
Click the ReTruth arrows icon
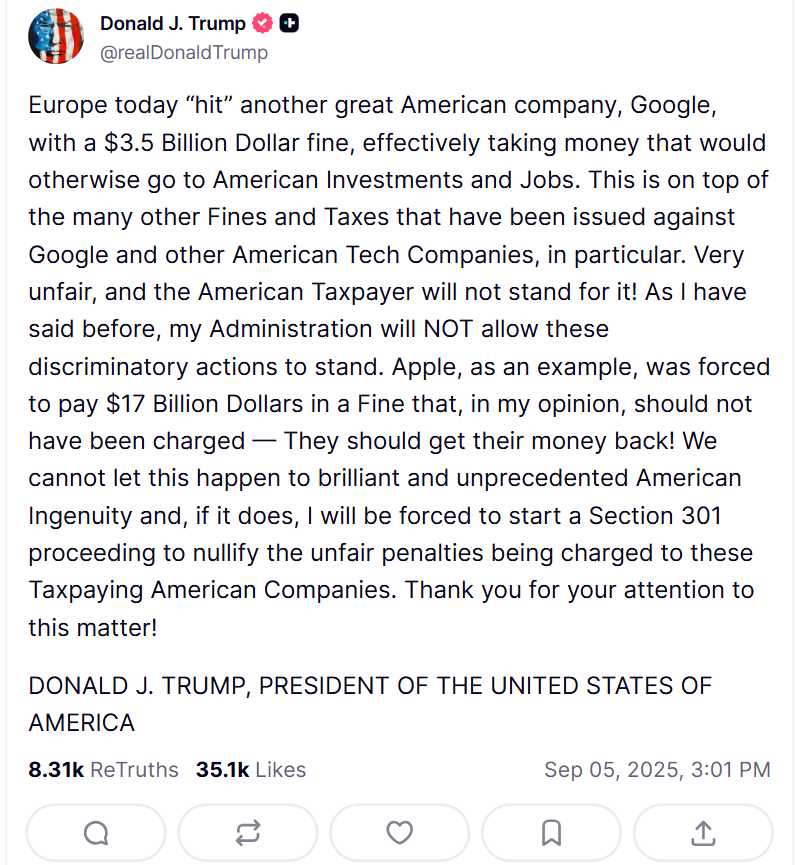[x=248, y=832]
